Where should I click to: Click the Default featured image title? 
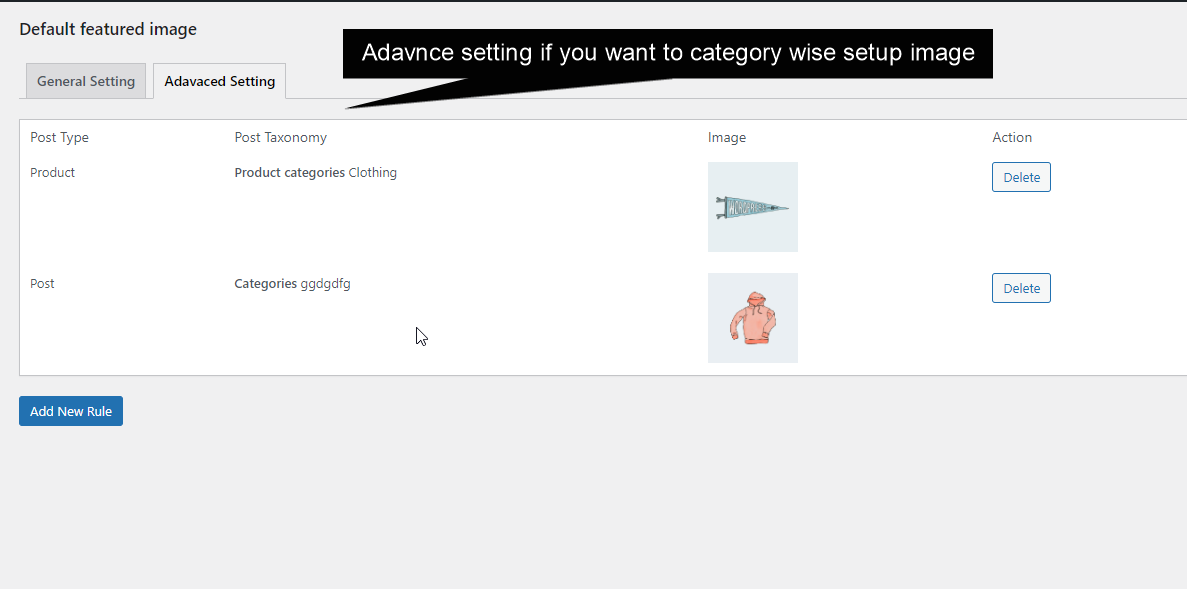pyautogui.click(x=107, y=29)
